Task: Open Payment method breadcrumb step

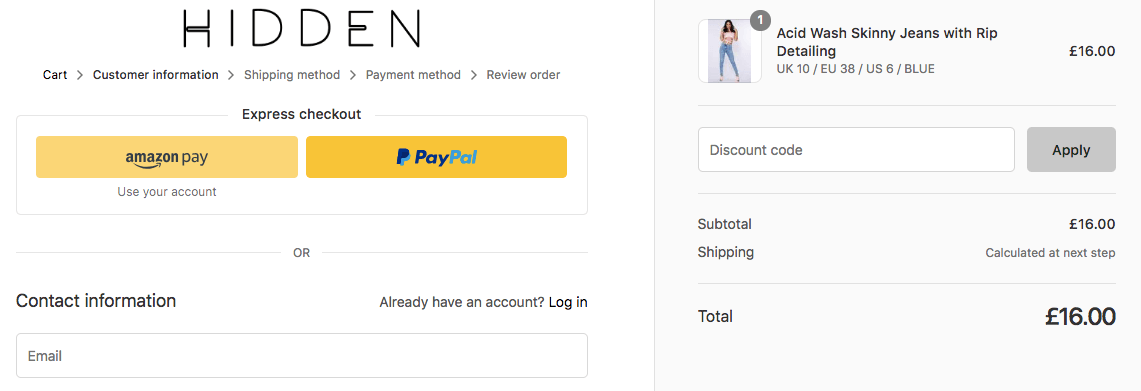Action: click(x=413, y=75)
